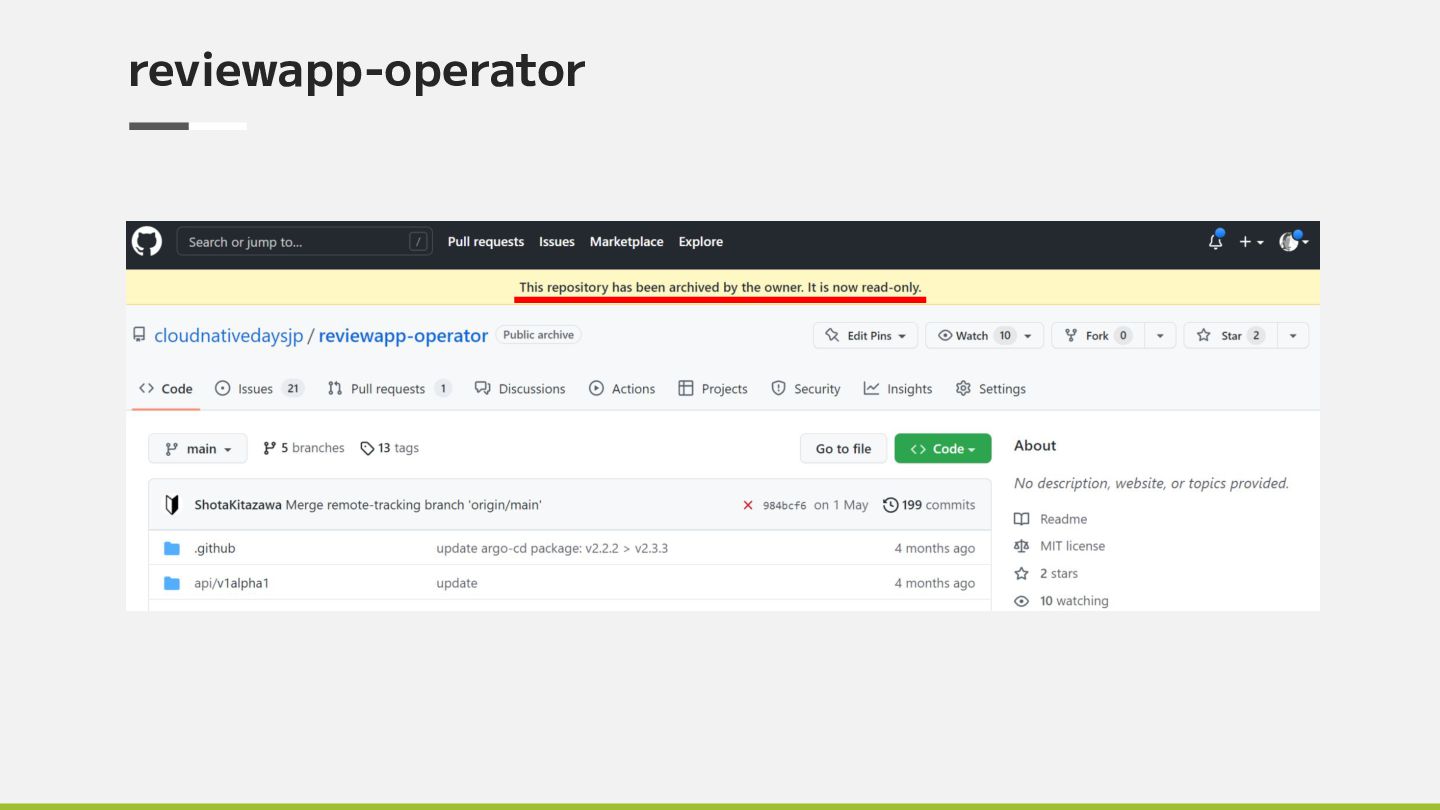This screenshot has width=1440, height=810.
Task: Switch to the Code tab
Action: click(166, 389)
